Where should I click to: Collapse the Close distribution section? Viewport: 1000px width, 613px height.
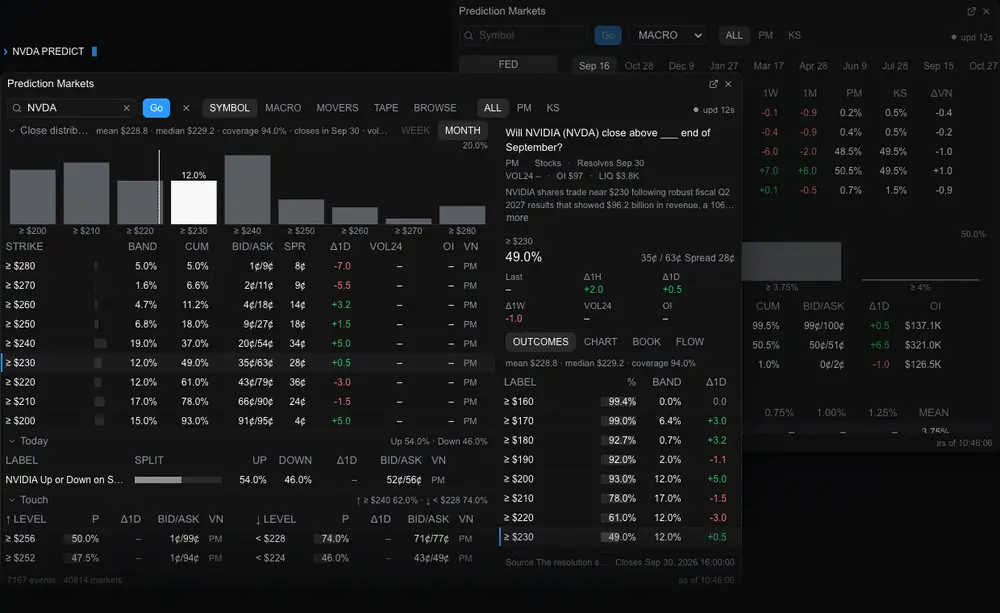tap(11, 130)
